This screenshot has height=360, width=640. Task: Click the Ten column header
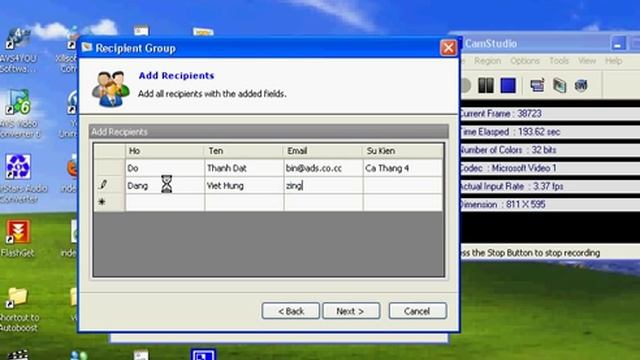tap(244, 151)
